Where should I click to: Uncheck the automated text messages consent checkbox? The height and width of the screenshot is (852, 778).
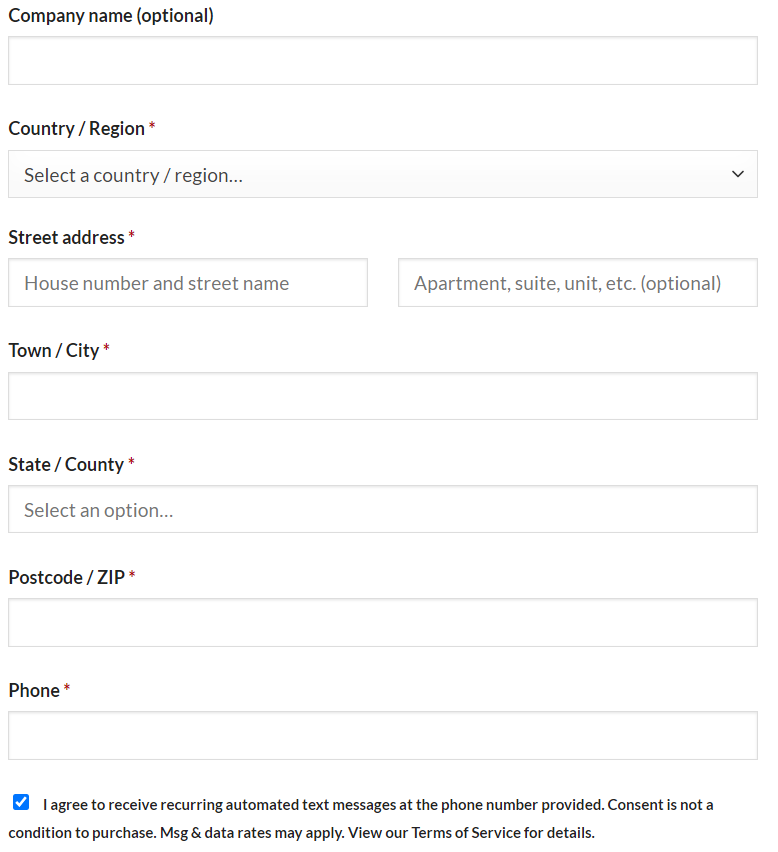pyautogui.click(x=21, y=801)
